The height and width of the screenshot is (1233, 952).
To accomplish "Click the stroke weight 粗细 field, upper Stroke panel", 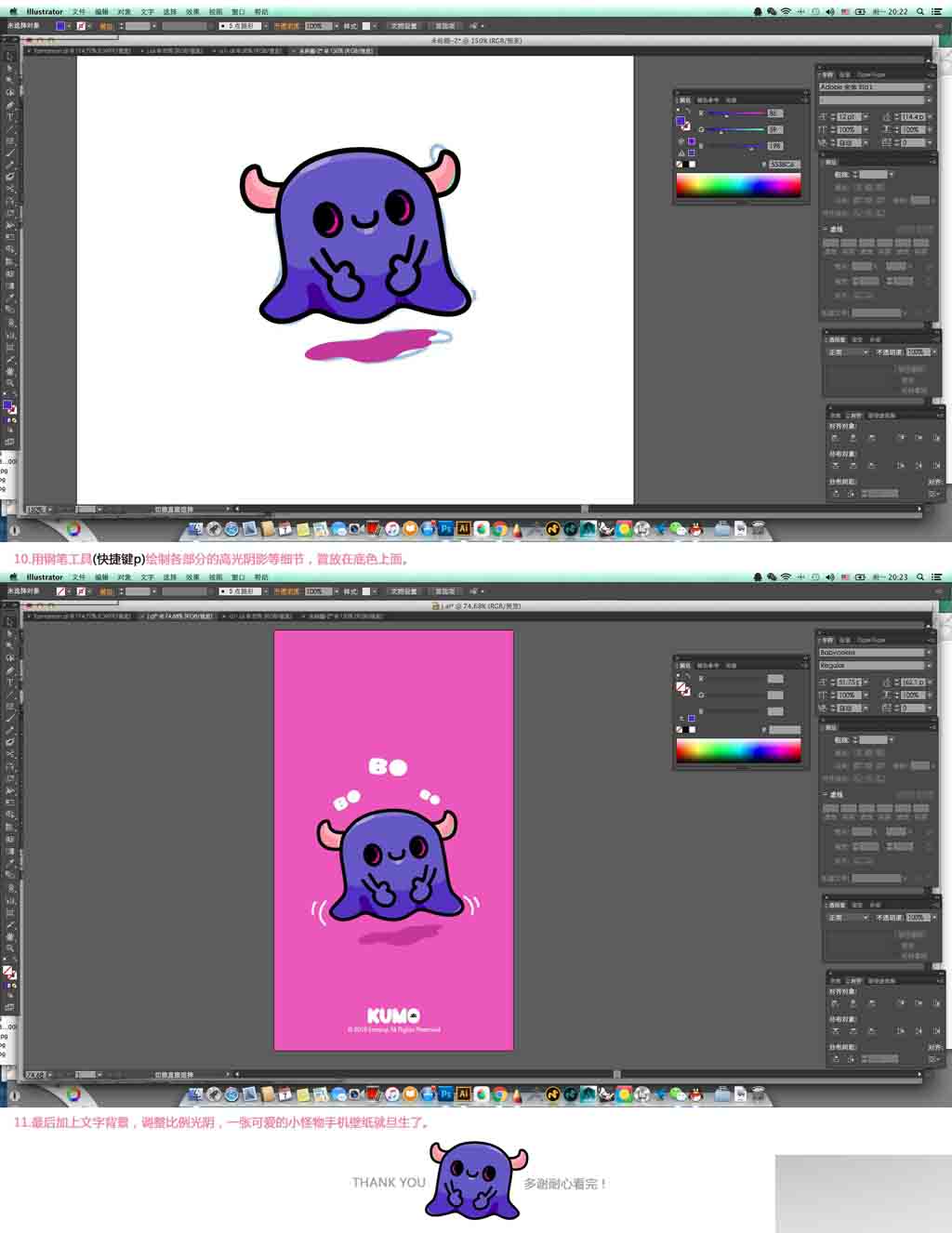I will coord(873,174).
